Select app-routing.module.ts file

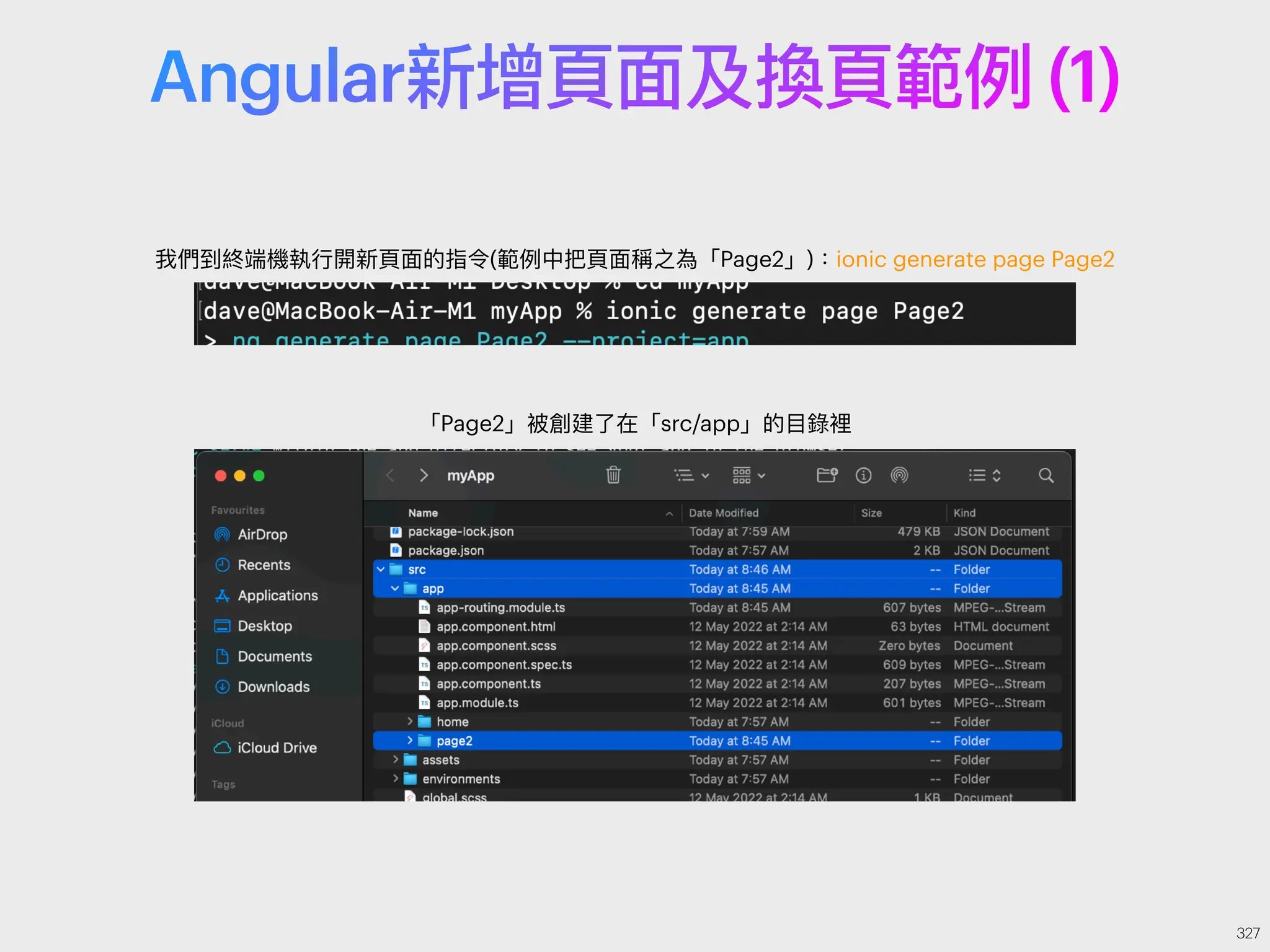click(717, 607)
